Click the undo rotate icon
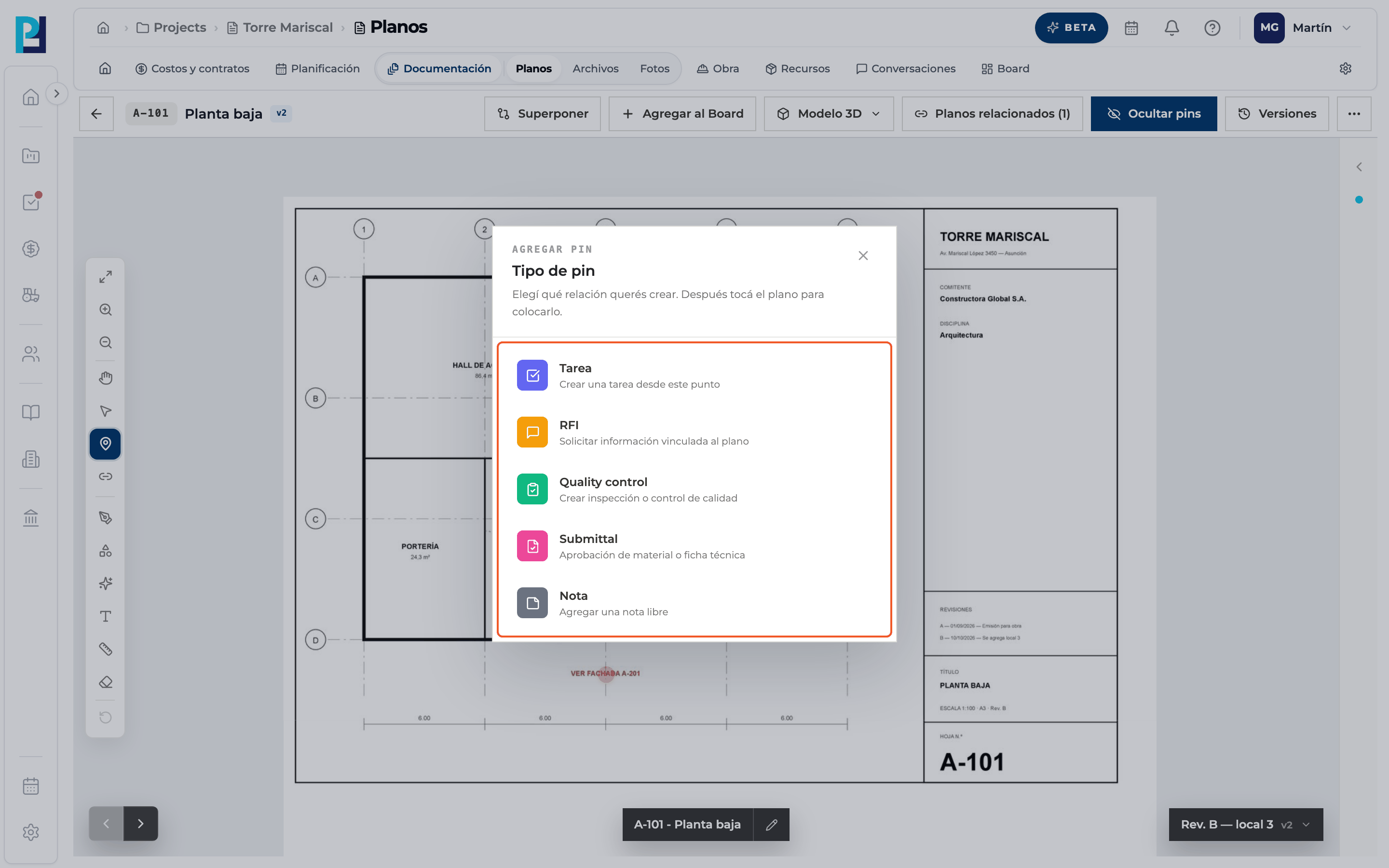Image resolution: width=1389 pixels, height=868 pixels. 105,718
